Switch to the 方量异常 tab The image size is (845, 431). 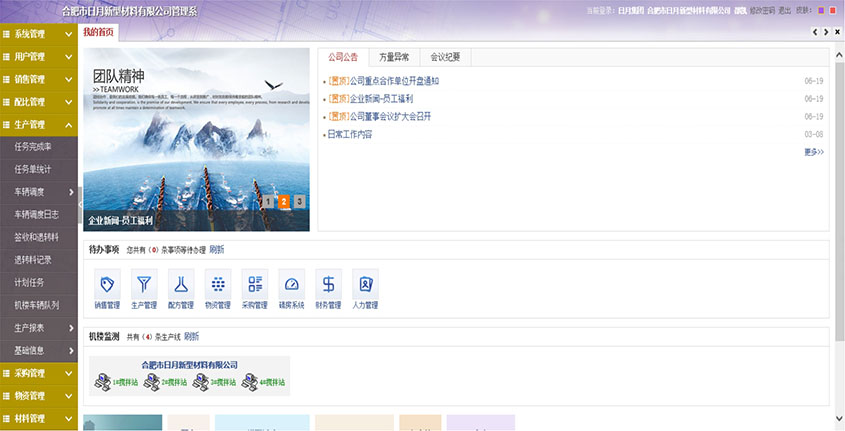(x=393, y=57)
